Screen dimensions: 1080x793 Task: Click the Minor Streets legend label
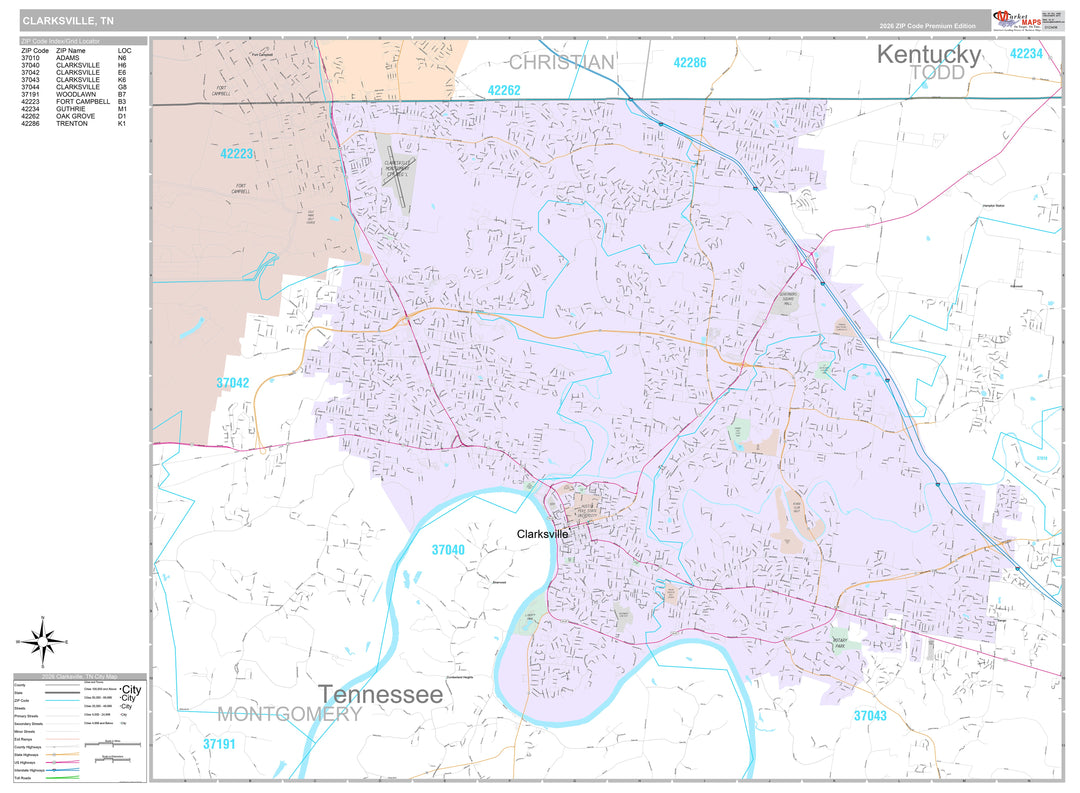click(x=24, y=732)
